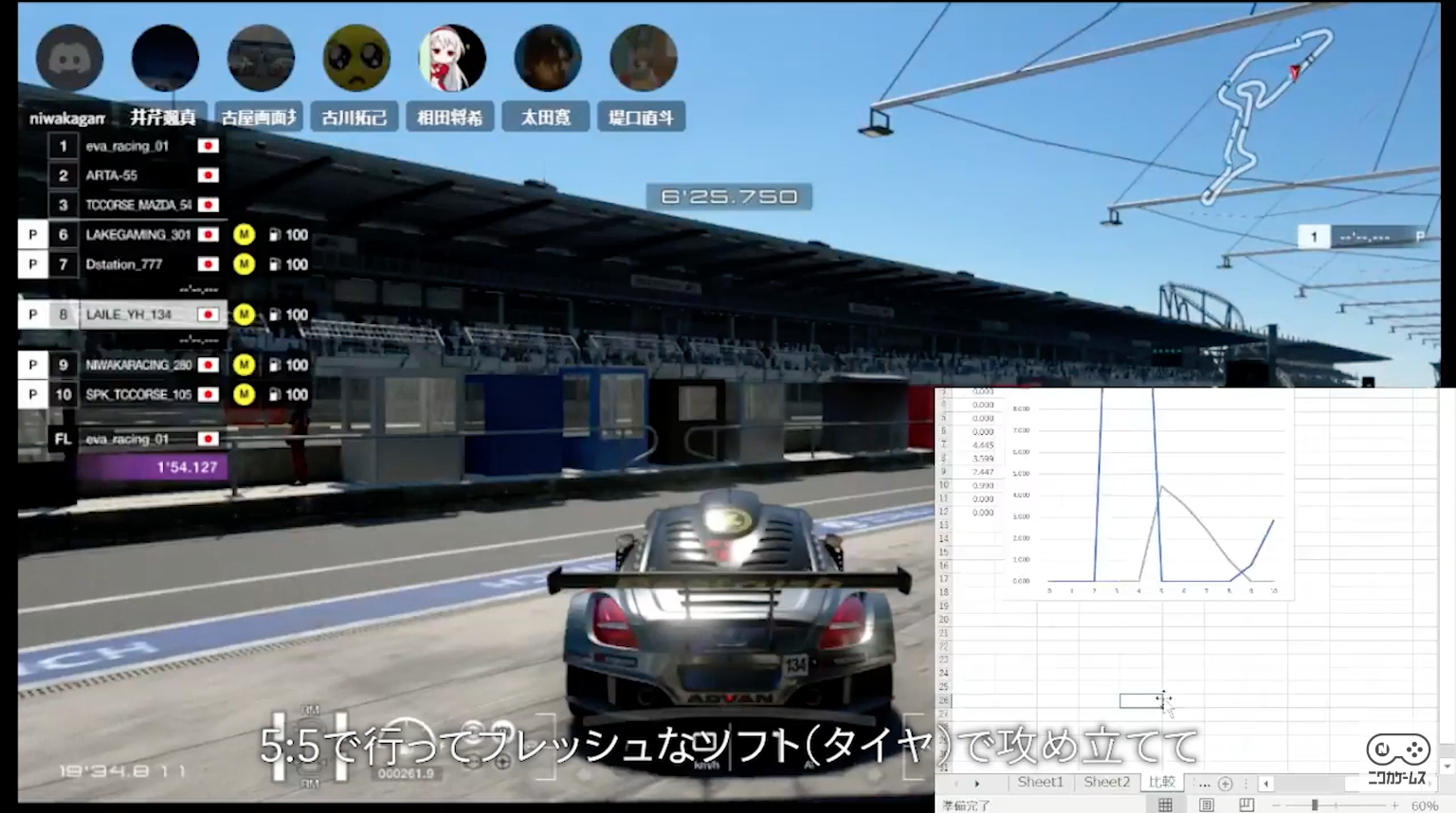
Task: Move to the next sheet tab with the arrow
Action: pos(976,784)
